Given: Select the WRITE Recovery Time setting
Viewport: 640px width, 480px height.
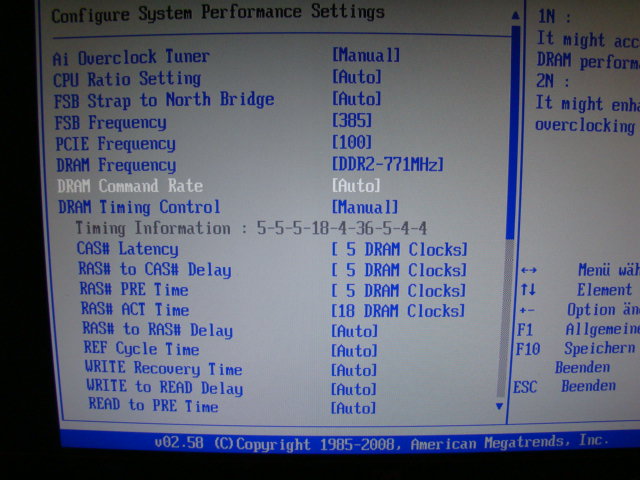Looking at the screenshot, I should (x=164, y=368).
